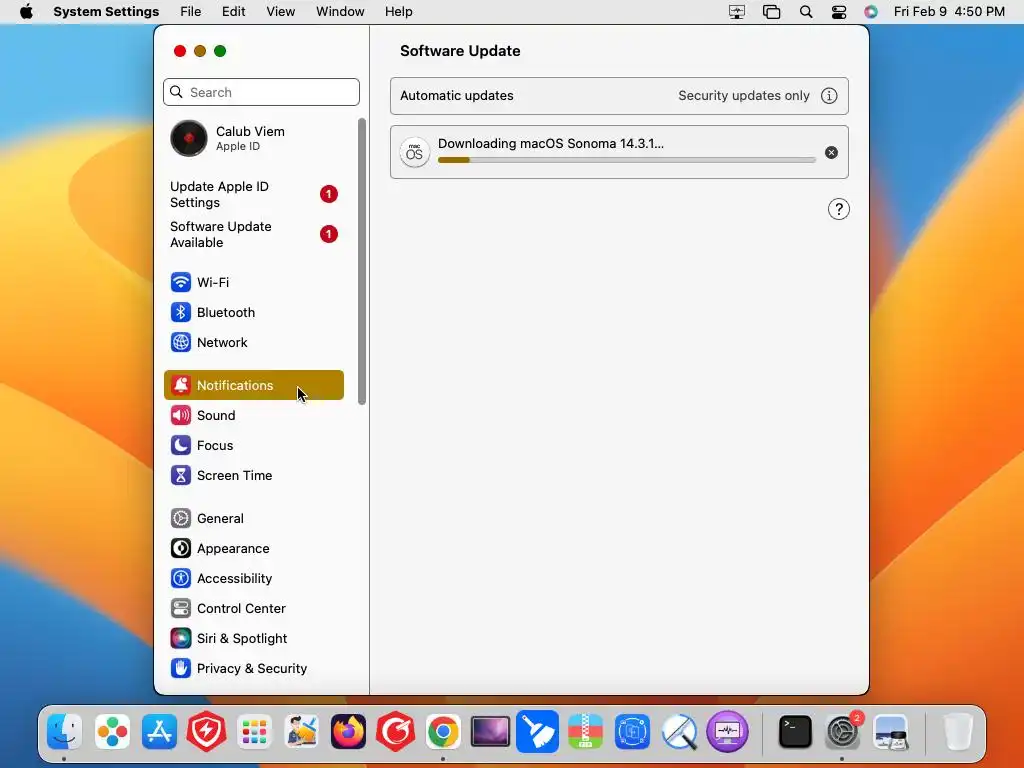The image size is (1024, 768).
Task: Open Appearance settings
Action: [253, 549]
